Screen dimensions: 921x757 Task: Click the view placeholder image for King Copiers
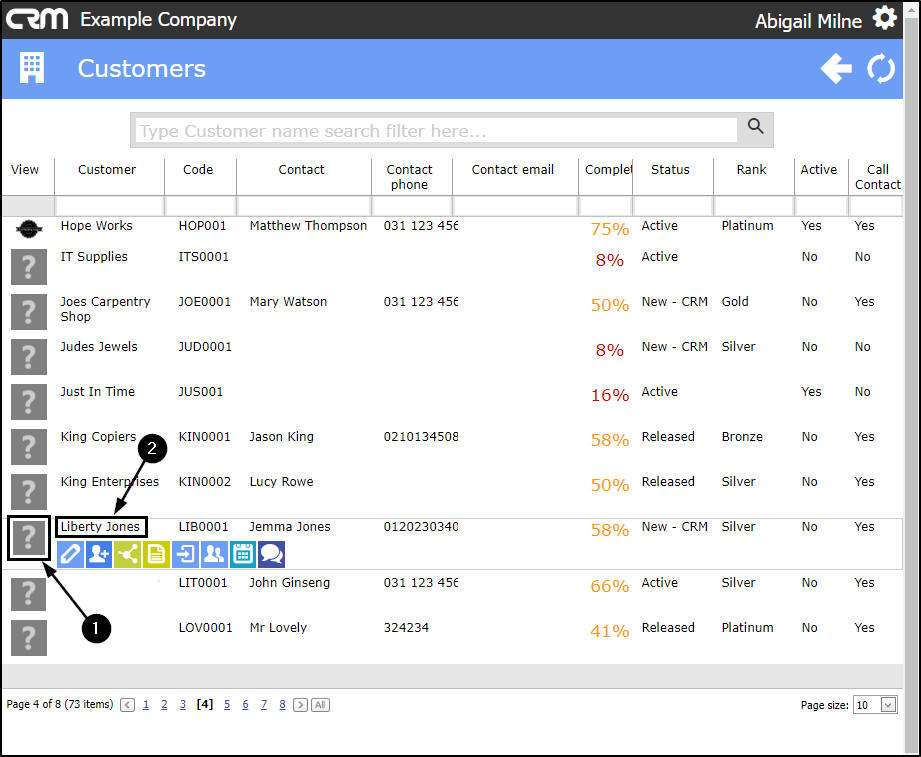point(29,447)
